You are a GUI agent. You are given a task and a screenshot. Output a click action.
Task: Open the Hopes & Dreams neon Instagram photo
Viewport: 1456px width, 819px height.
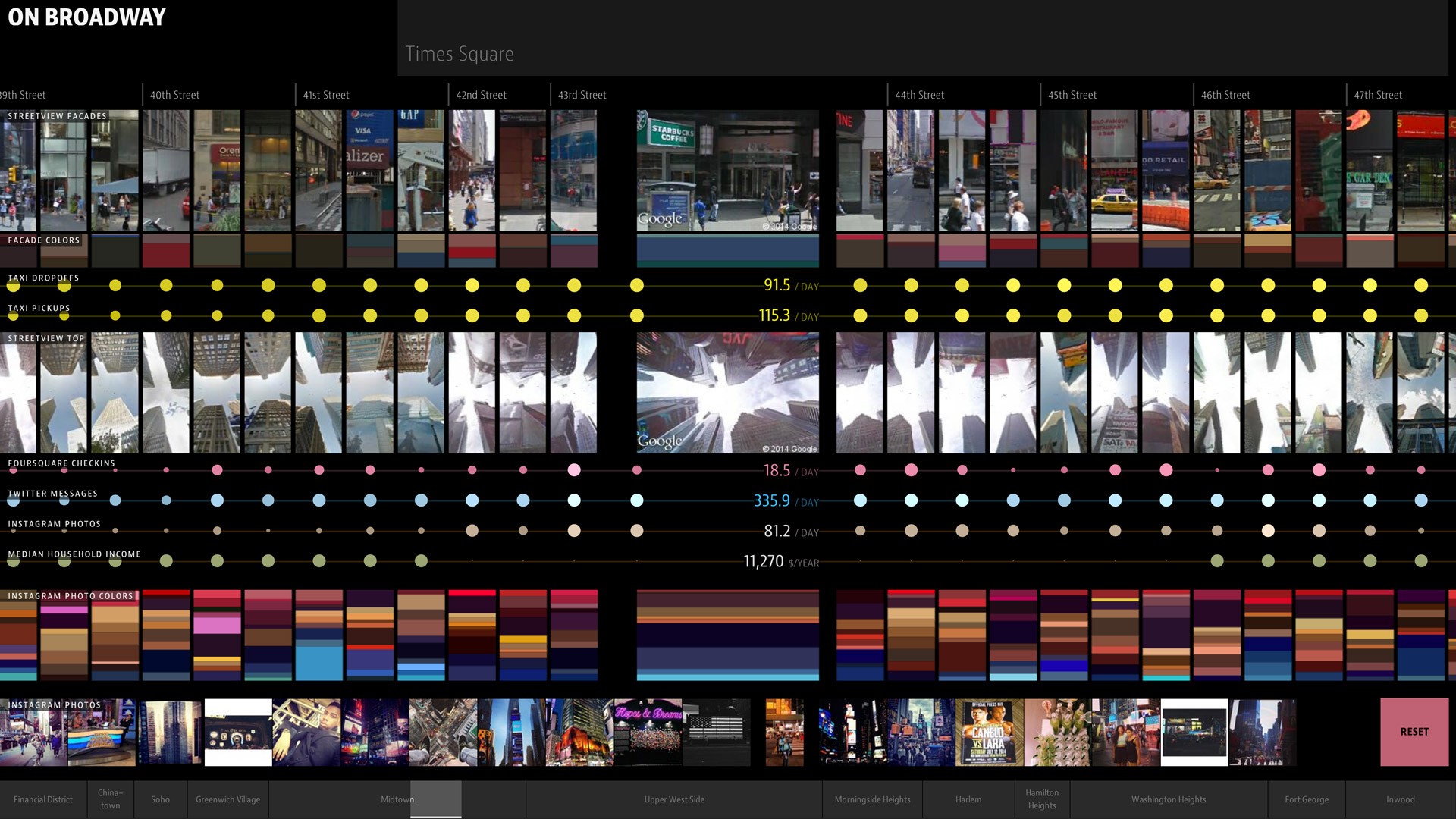pos(648,733)
